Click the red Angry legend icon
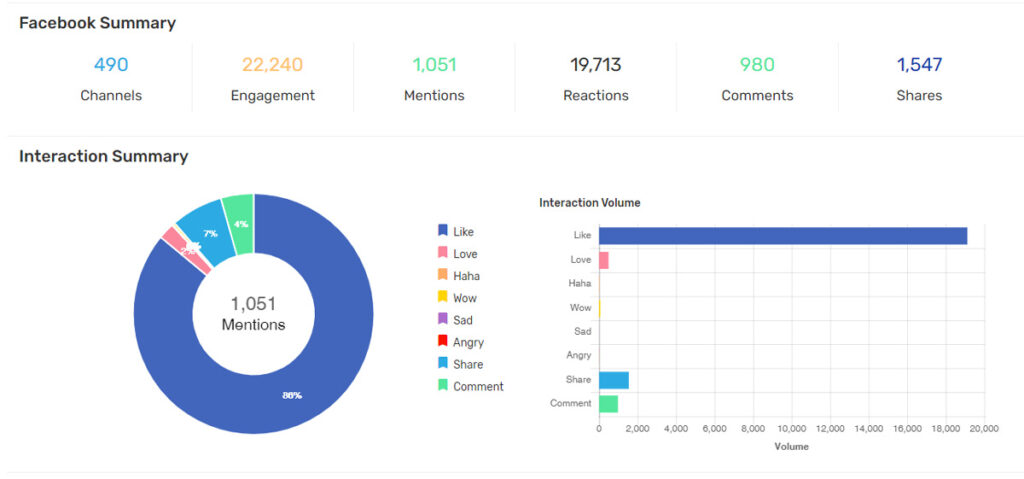 (442, 342)
